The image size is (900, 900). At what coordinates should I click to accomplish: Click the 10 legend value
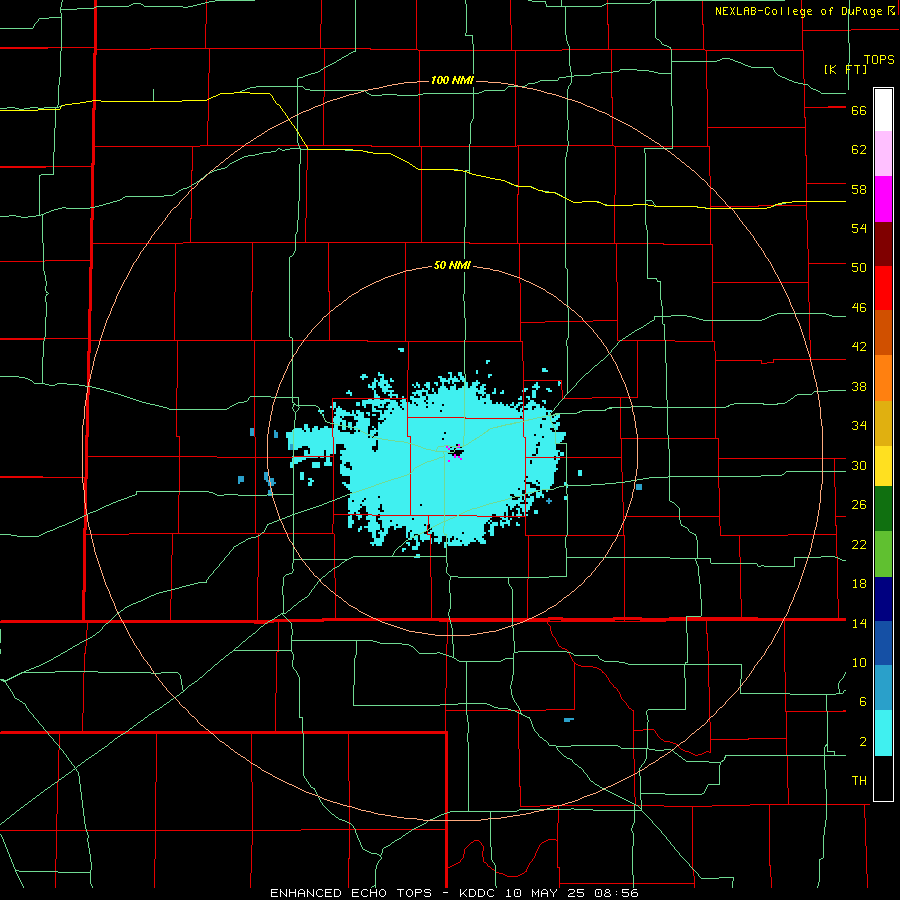click(x=859, y=662)
